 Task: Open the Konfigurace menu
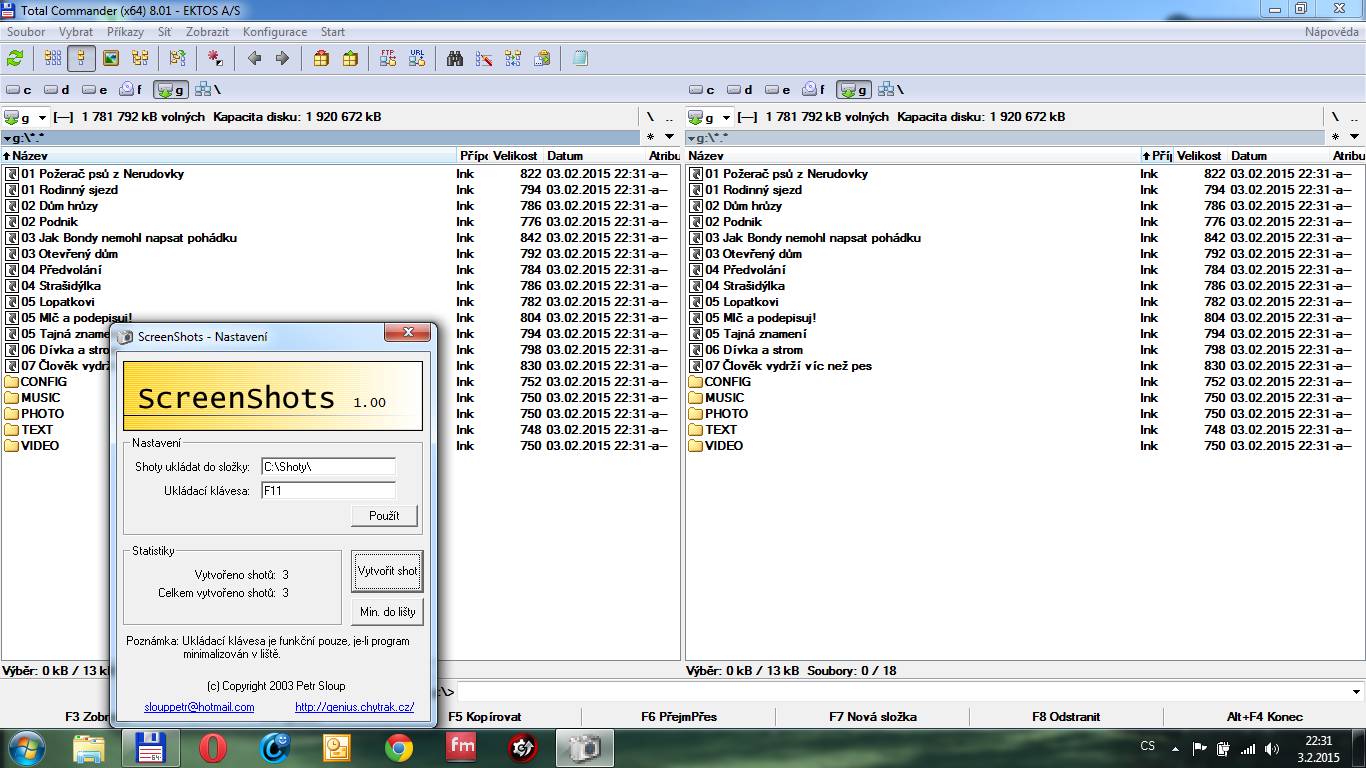275,32
